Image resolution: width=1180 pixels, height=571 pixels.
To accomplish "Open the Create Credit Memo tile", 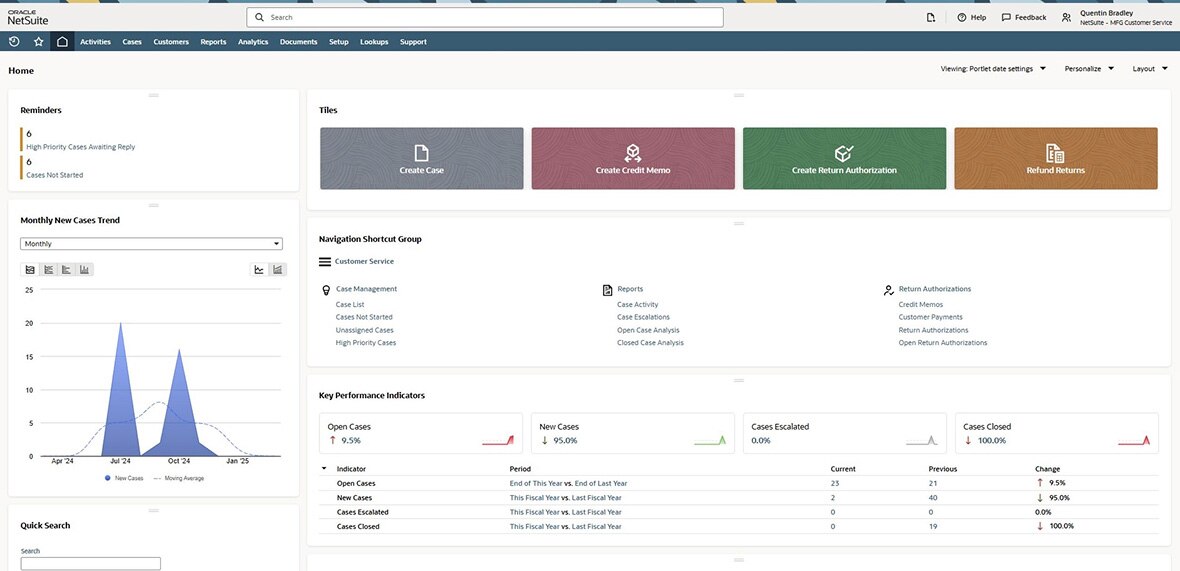I will pyautogui.click(x=633, y=158).
